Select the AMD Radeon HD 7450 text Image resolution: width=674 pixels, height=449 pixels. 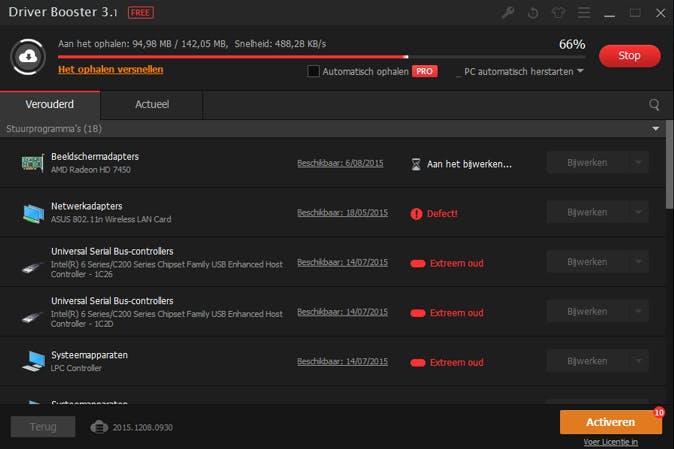[91, 170]
